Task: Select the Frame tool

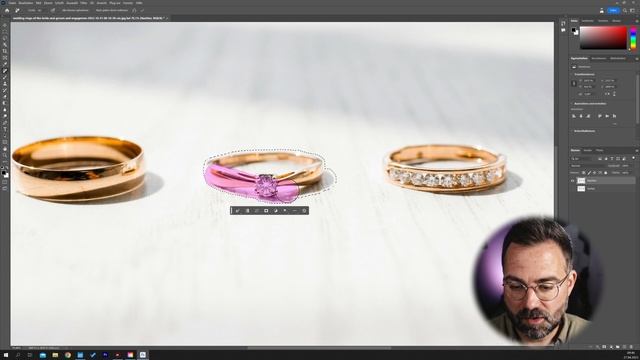Action: [x=5, y=58]
